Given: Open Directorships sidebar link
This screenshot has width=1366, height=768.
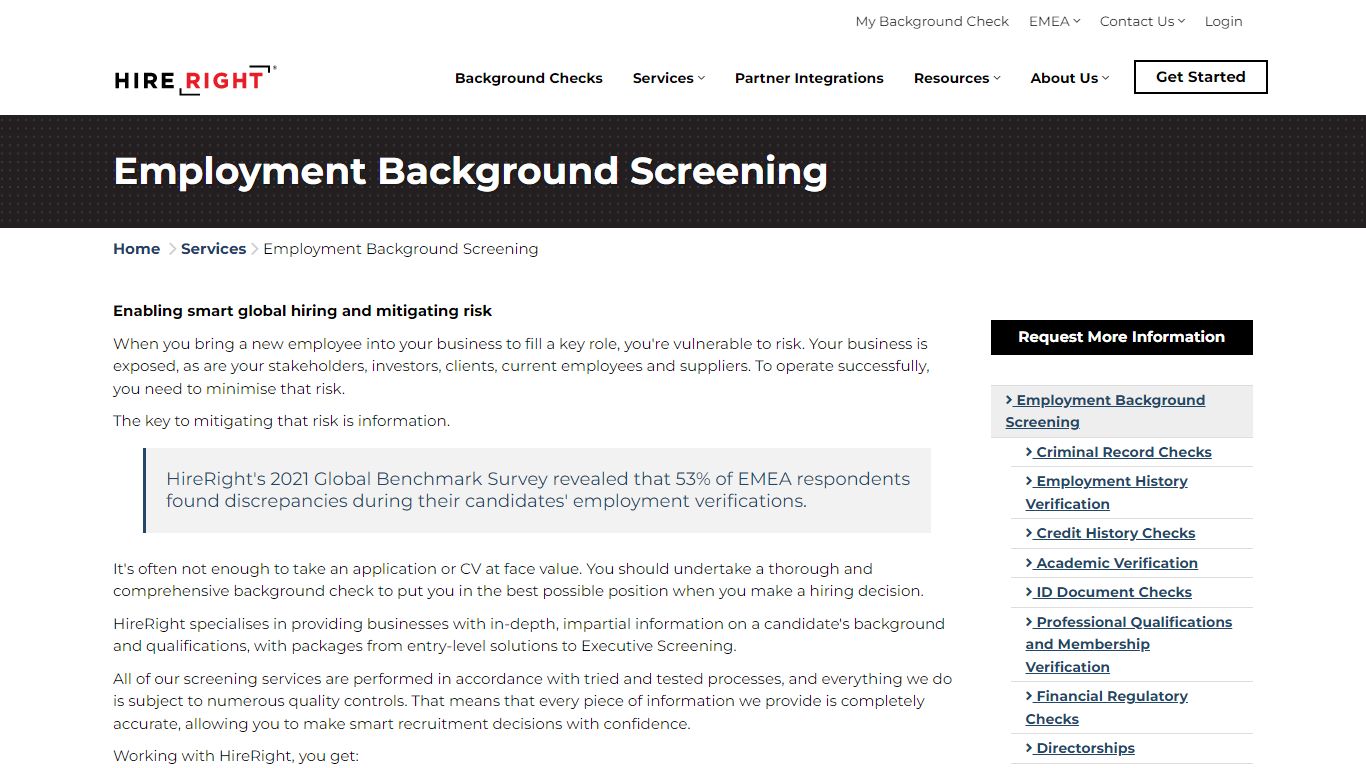Looking at the screenshot, I should click(x=1080, y=748).
